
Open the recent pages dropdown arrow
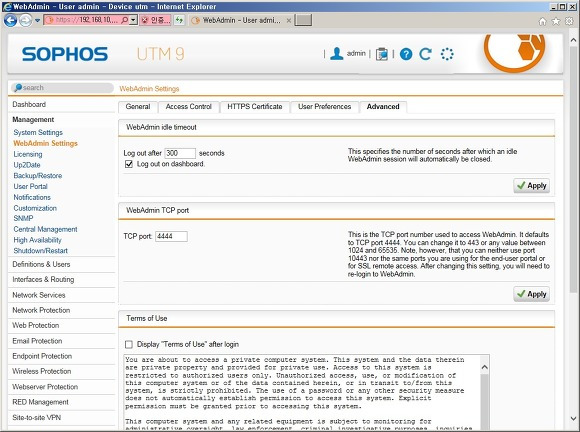[37, 20]
